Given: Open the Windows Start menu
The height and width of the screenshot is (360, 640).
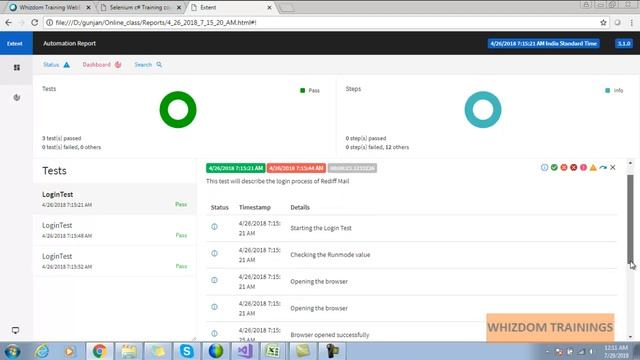Looking at the screenshot, I should [12, 351].
